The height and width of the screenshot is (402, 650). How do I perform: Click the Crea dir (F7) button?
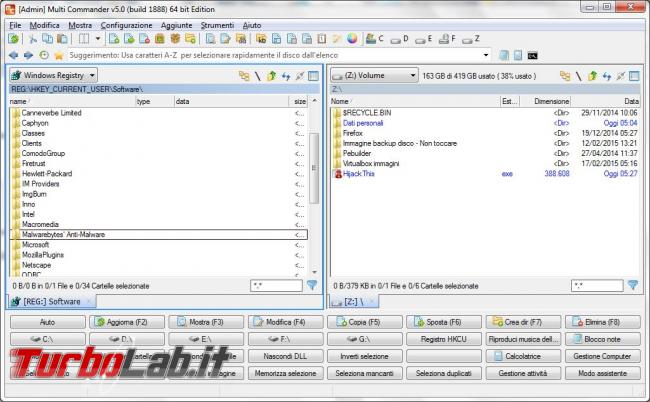[523, 322]
